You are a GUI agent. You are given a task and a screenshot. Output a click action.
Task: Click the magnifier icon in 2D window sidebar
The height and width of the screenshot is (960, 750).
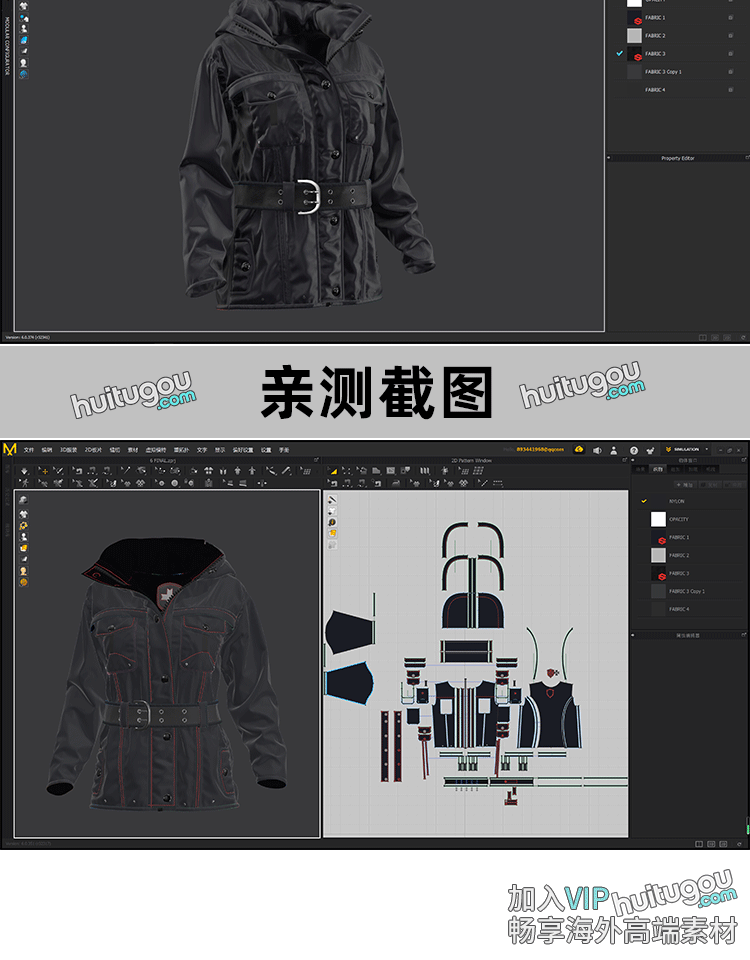[332, 522]
